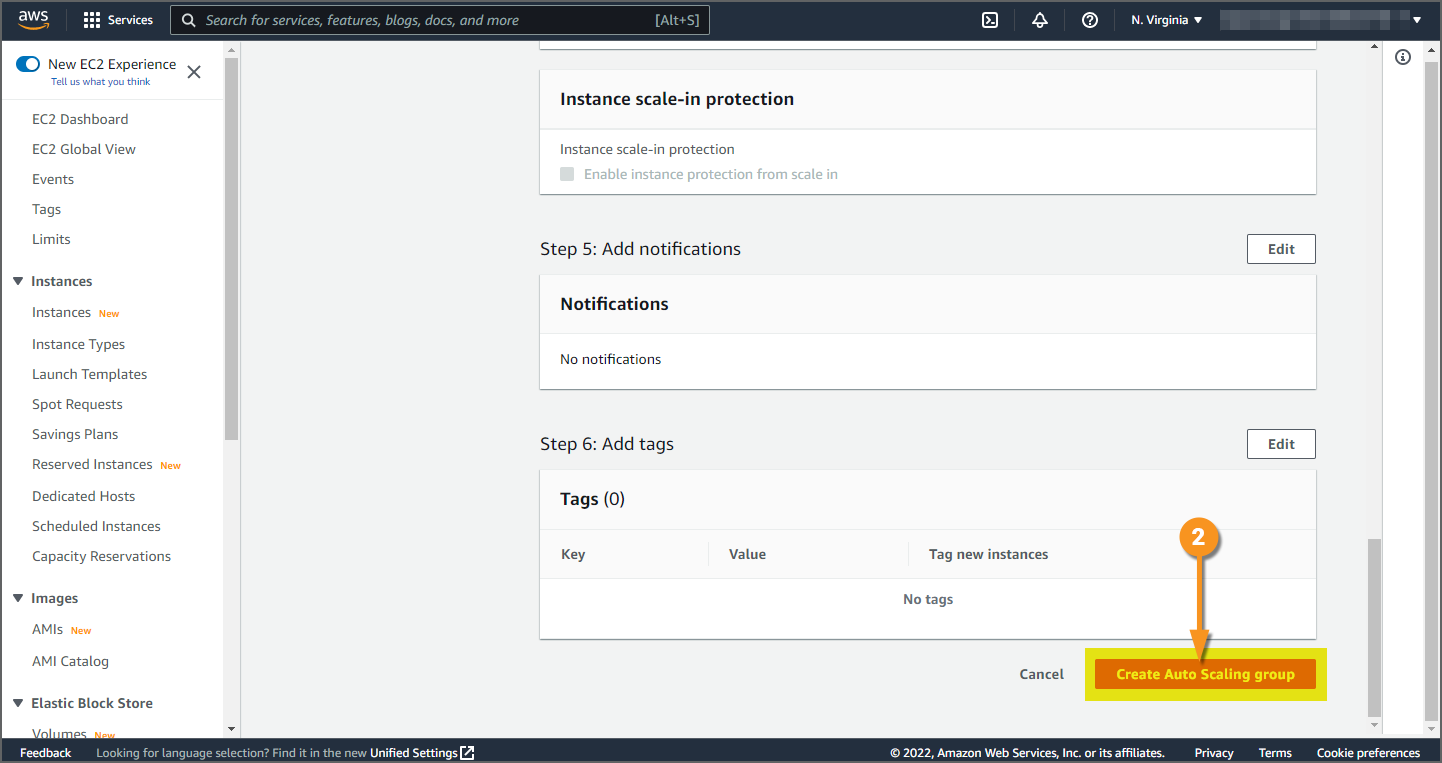Enable instance protection from scale in checkbox
The height and width of the screenshot is (763, 1442).
point(567,174)
